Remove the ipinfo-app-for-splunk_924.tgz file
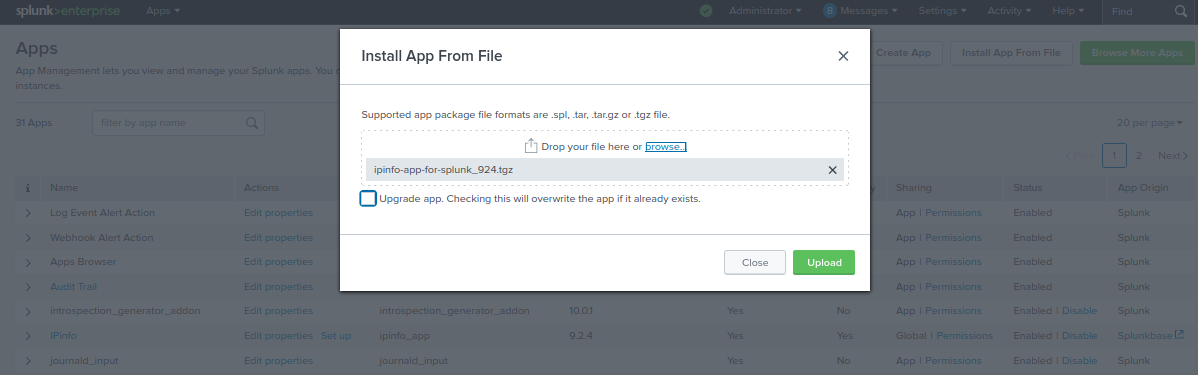This screenshot has height=375, width=1198. pyautogui.click(x=833, y=170)
